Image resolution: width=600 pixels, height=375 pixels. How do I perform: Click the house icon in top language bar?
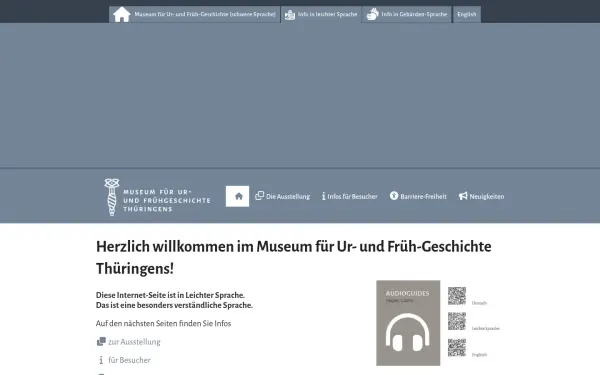(x=122, y=15)
